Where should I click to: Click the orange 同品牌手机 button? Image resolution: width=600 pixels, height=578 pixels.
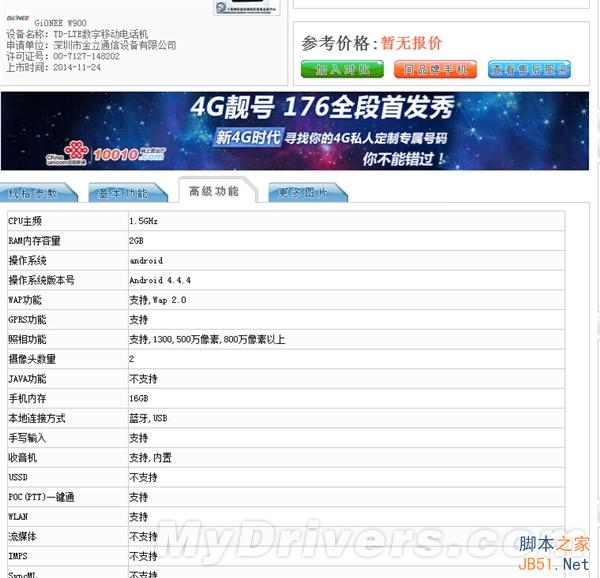click(435, 69)
